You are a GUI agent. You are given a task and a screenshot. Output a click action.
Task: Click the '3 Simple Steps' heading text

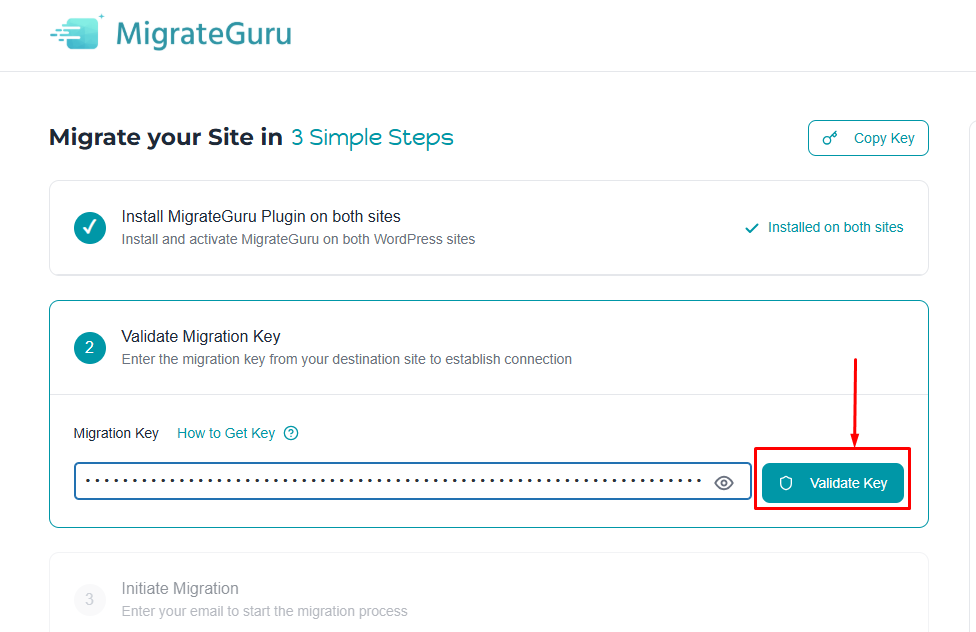pos(372,138)
